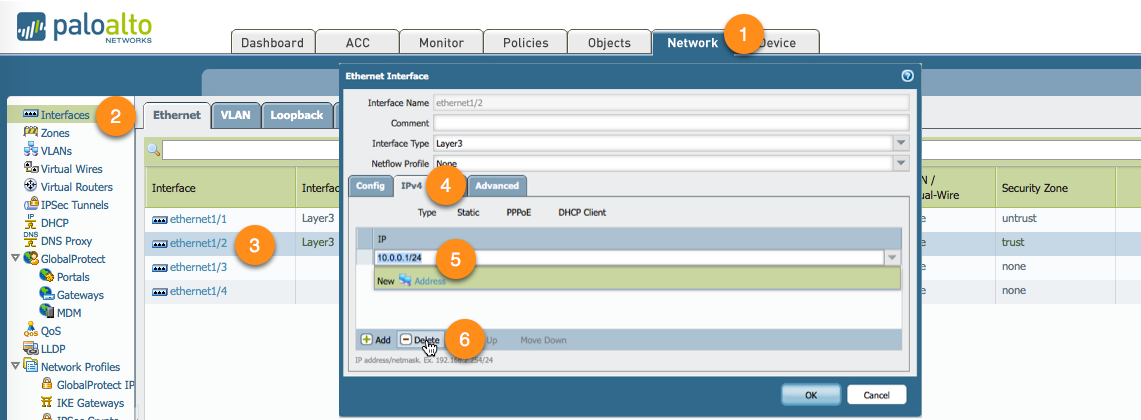Select the DHCP Client type option
The width and height of the screenshot is (1141, 420).
[x=582, y=213]
